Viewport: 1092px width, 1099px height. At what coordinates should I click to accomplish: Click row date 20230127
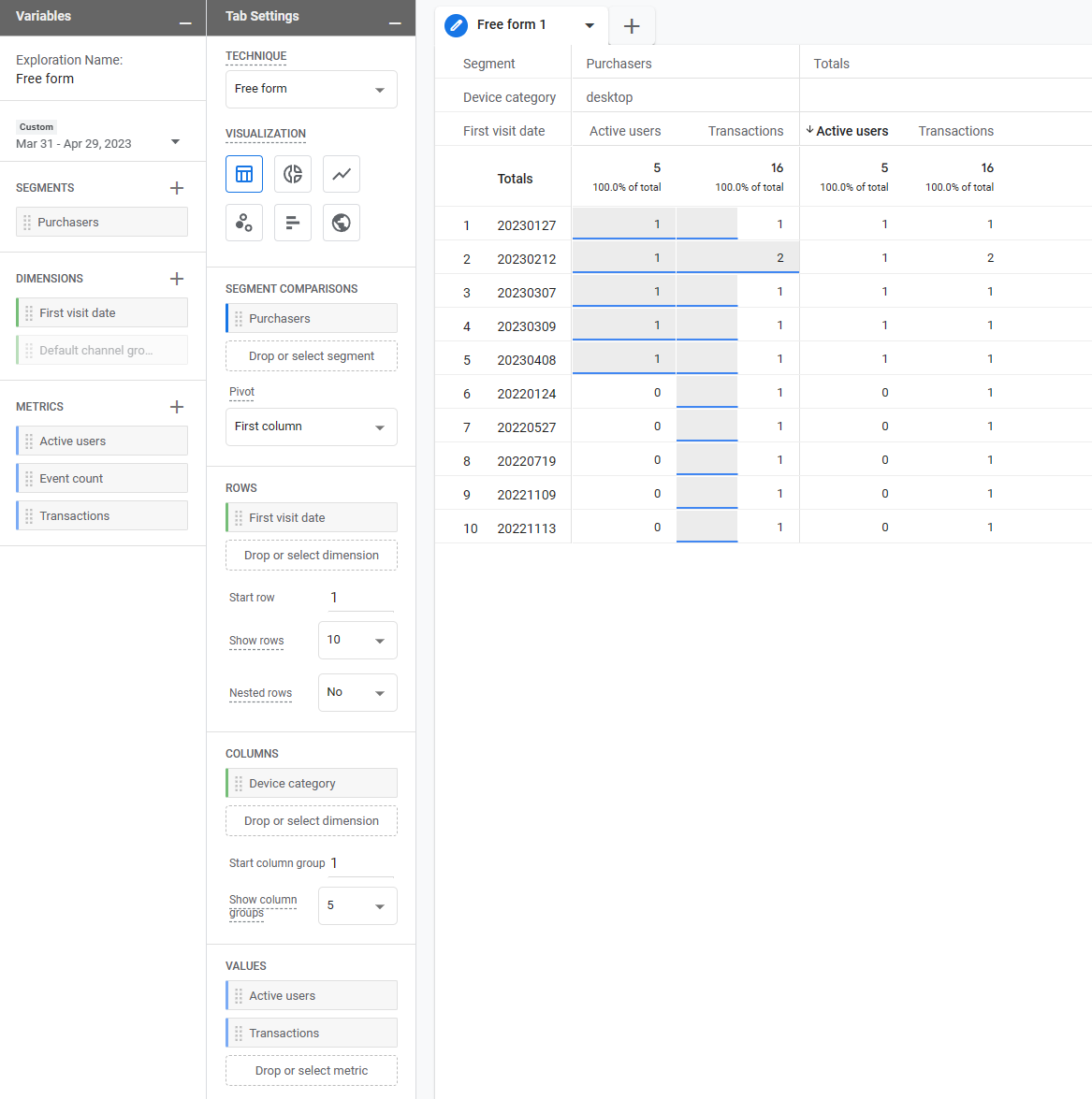[526, 225]
